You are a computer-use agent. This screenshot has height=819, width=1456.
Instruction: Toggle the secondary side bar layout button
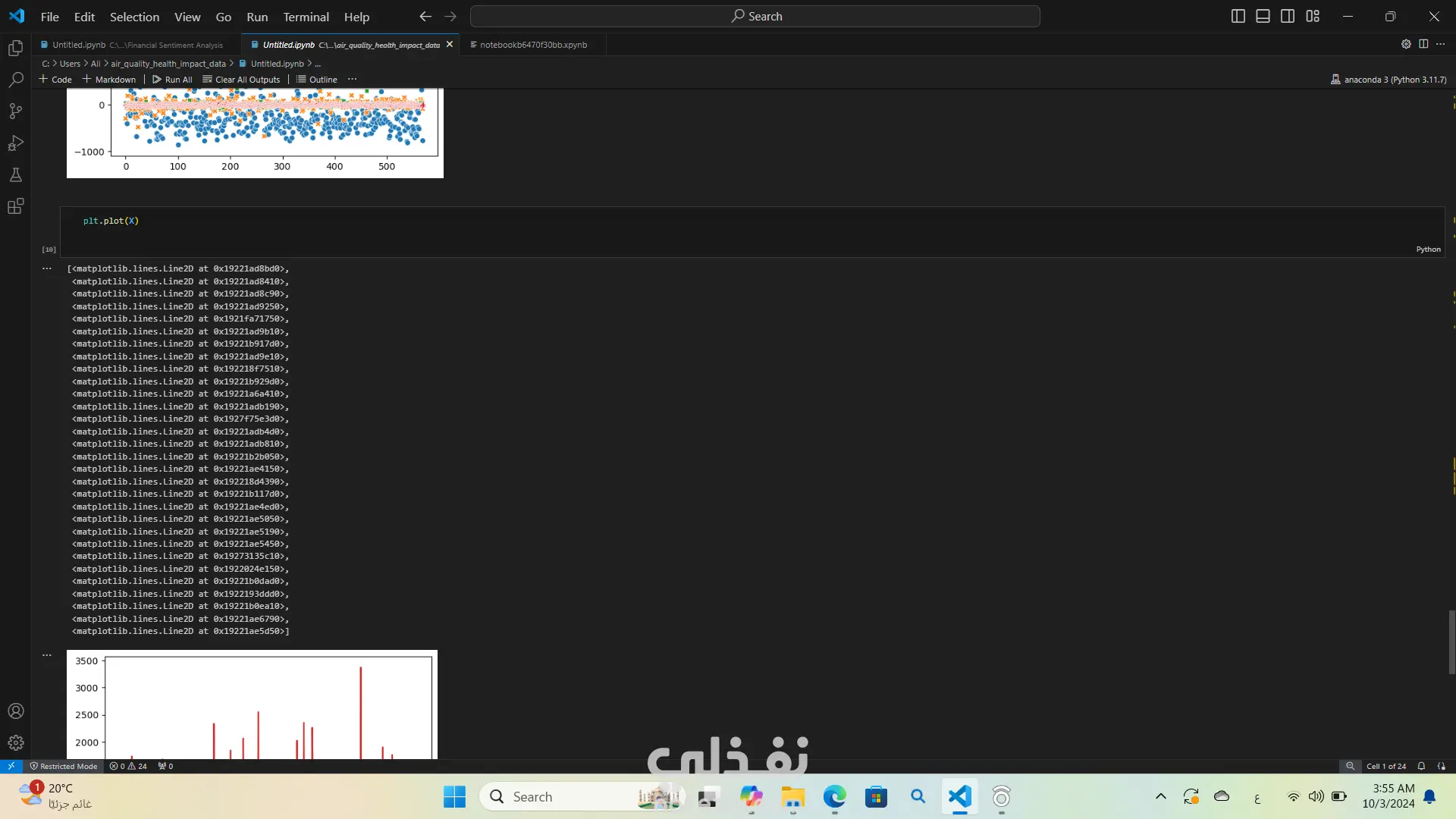point(1288,16)
